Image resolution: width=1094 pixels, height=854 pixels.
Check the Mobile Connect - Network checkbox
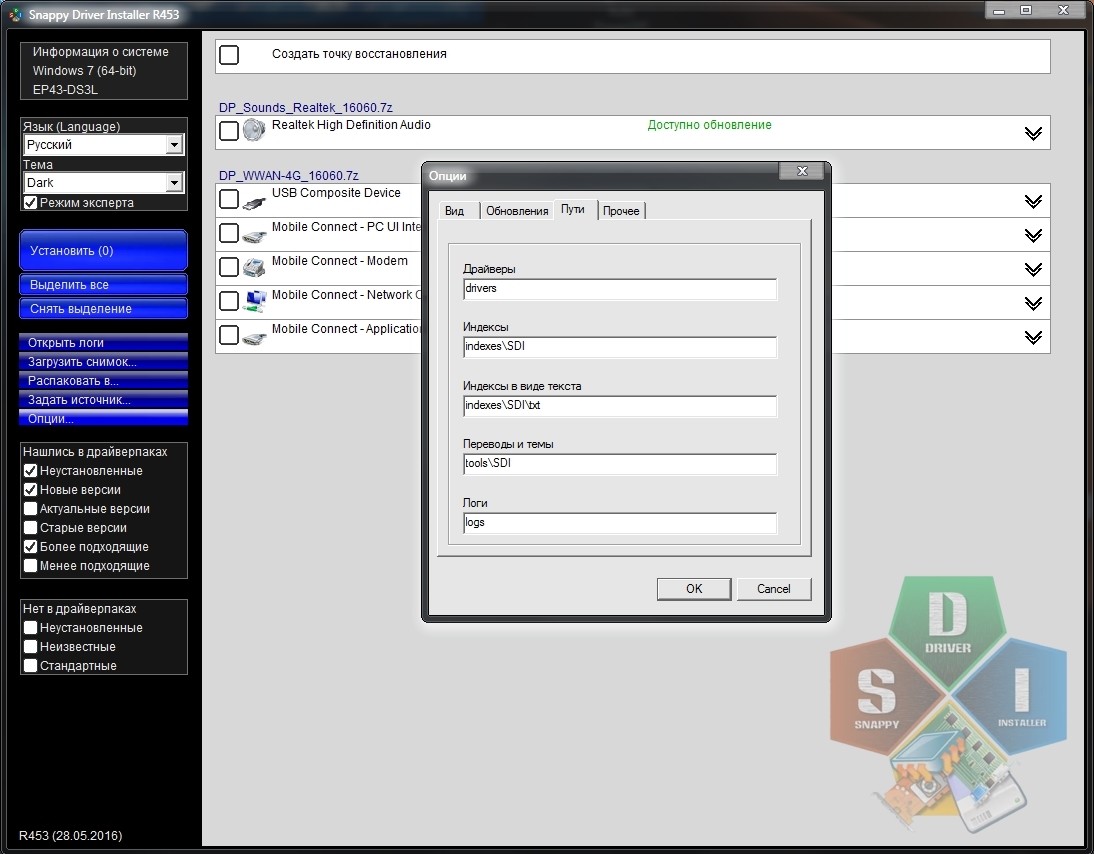[x=229, y=301]
